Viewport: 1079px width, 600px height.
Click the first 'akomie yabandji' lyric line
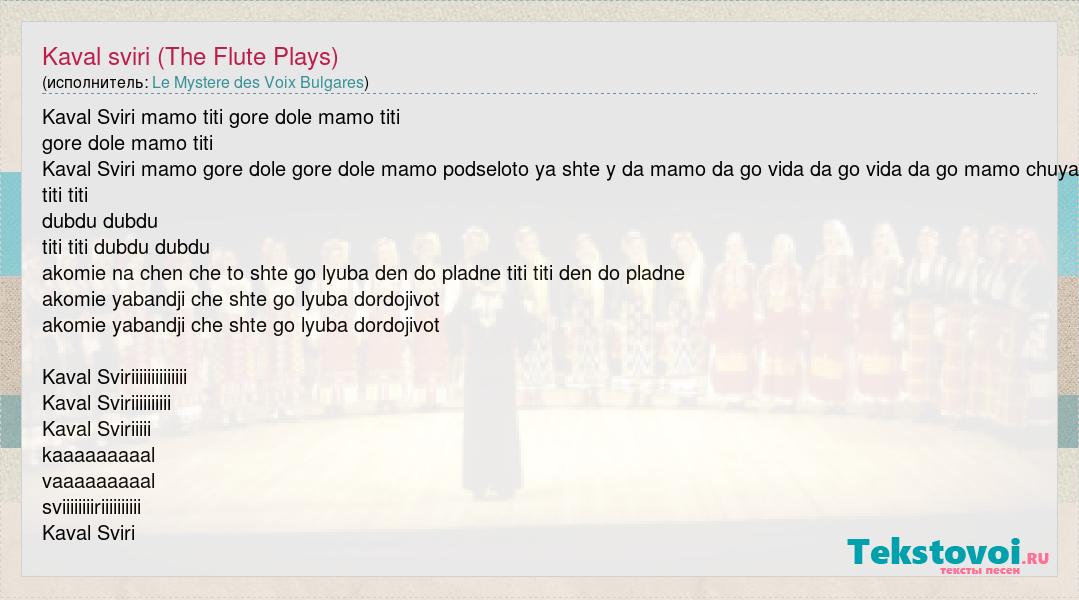(241, 299)
